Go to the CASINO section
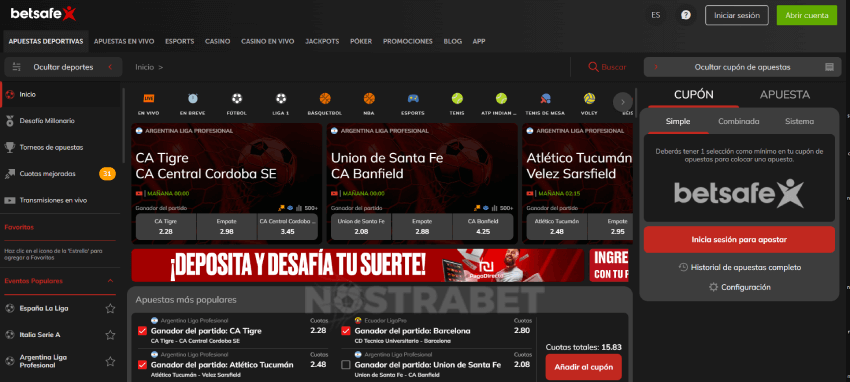Viewport: 850px width, 382px height. (217, 41)
